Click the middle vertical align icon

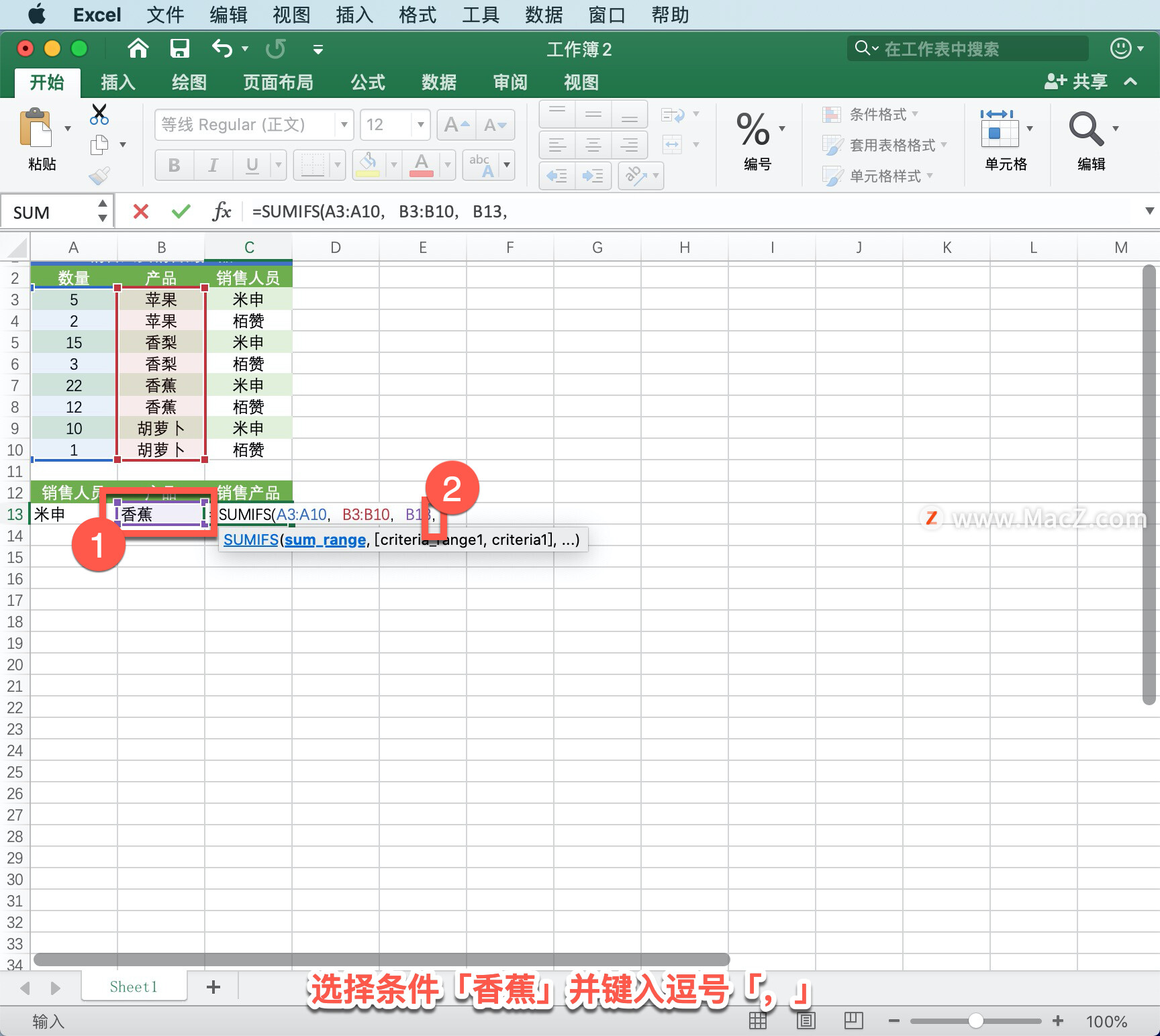point(593,114)
